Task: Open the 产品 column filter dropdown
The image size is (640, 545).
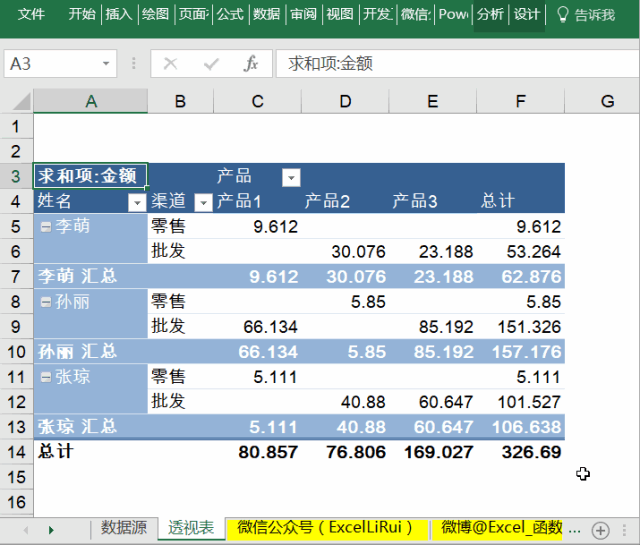Action: point(291,177)
